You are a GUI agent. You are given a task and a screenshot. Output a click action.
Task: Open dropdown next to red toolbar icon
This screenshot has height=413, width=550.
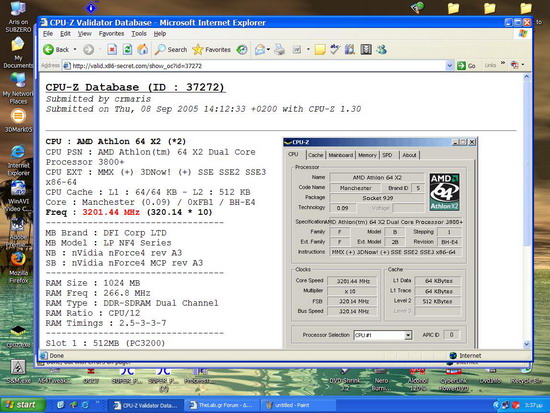pos(523,65)
